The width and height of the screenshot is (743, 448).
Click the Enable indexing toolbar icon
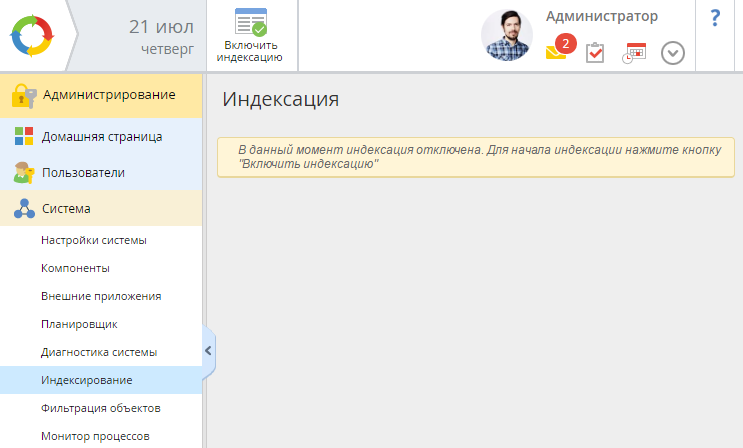pyautogui.click(x=251, y=22)
